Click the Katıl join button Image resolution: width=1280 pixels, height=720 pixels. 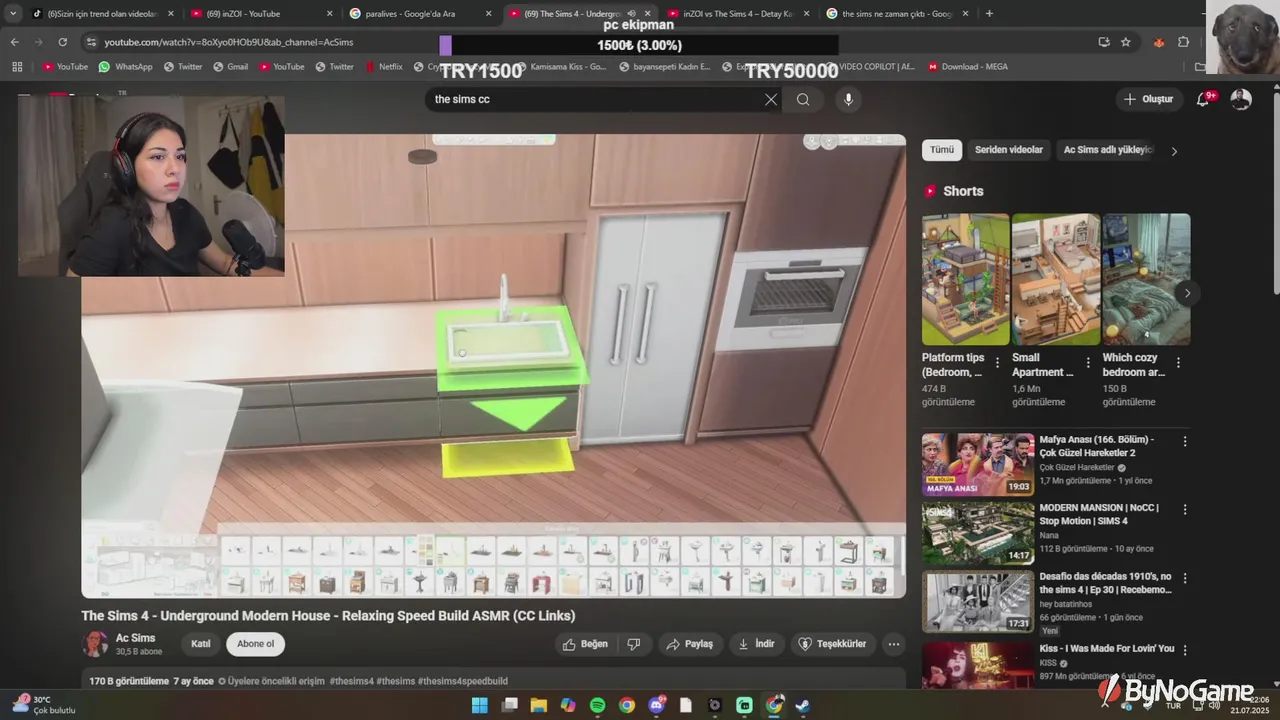click(x=201, y=644)
